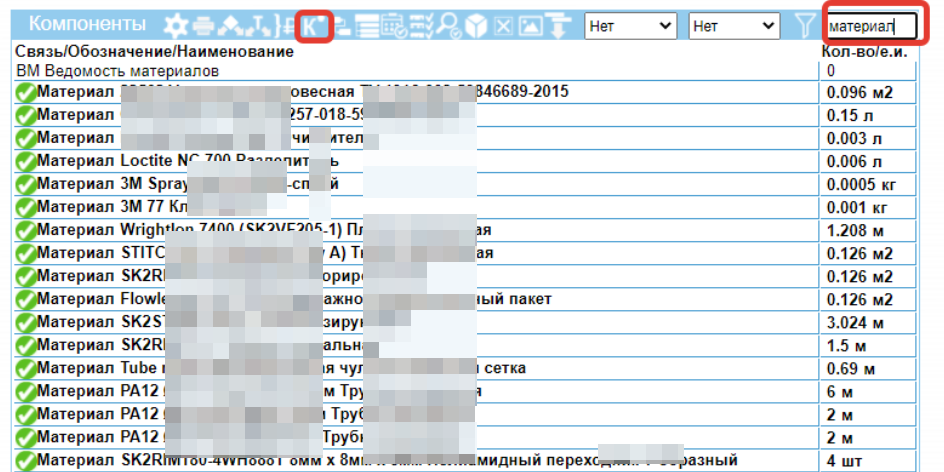Open the second Нет dropdown

pos(735,25)
